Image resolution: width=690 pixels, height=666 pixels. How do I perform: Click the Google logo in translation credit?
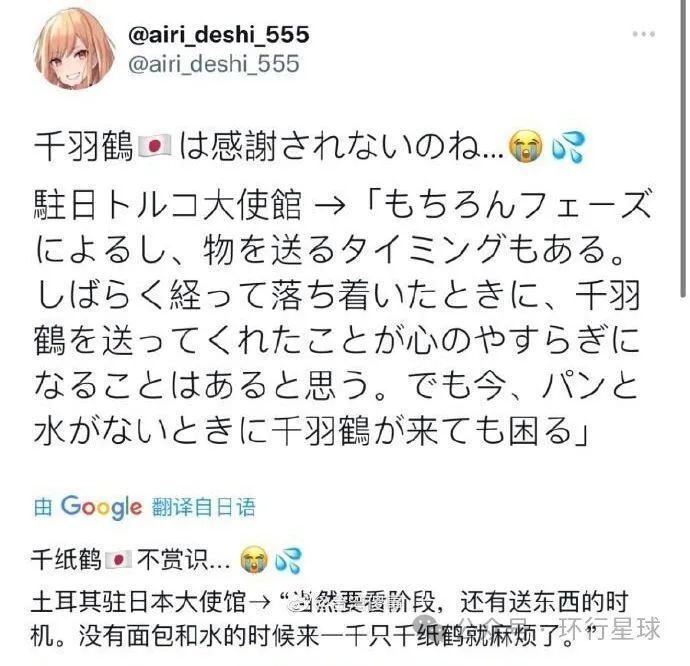(x=102, y=507)
